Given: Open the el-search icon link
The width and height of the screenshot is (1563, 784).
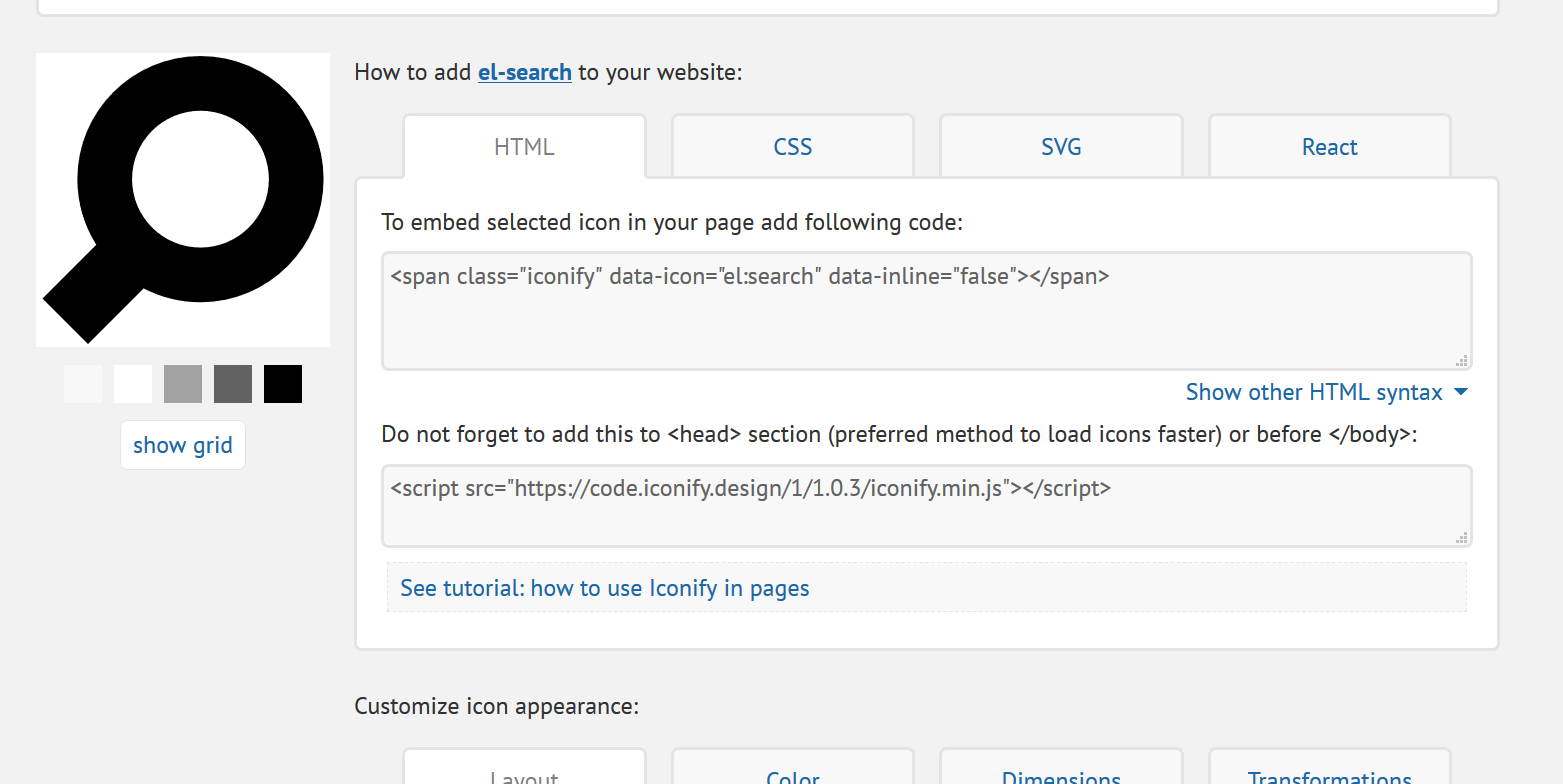Looking at the screenshot, I should pos(525,72).
